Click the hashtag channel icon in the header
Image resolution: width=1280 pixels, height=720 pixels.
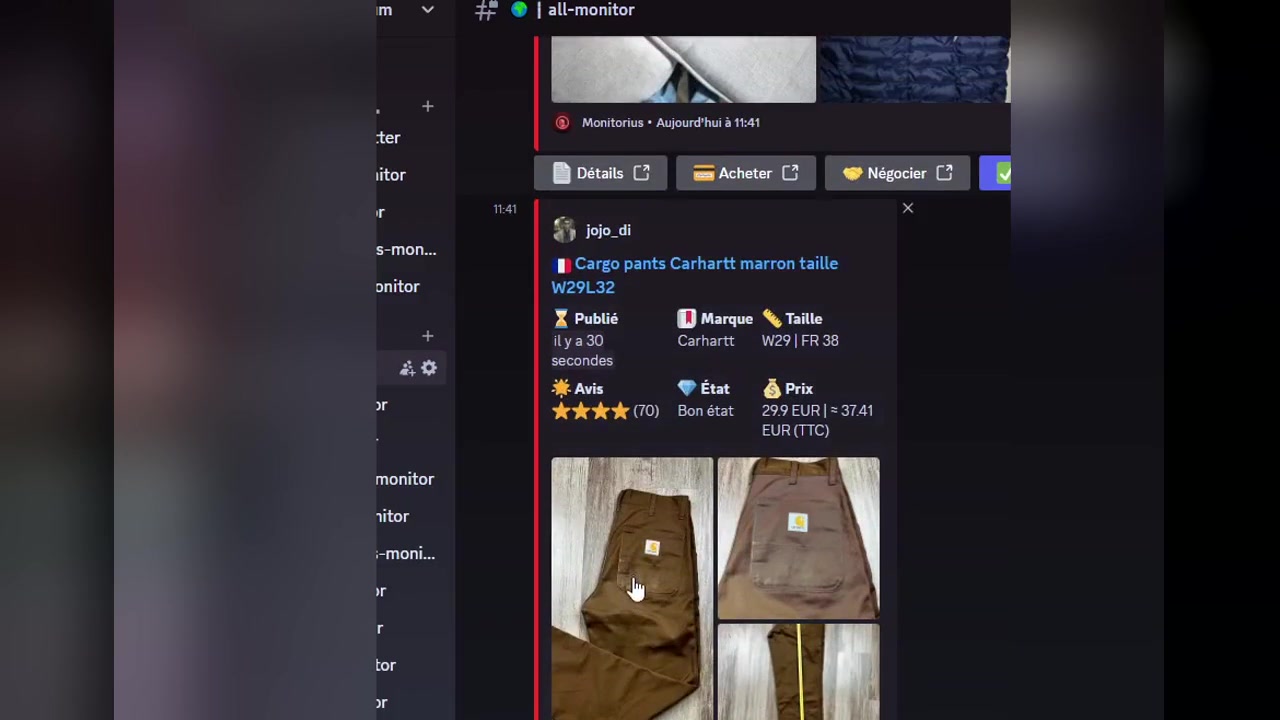pos(486,10)
